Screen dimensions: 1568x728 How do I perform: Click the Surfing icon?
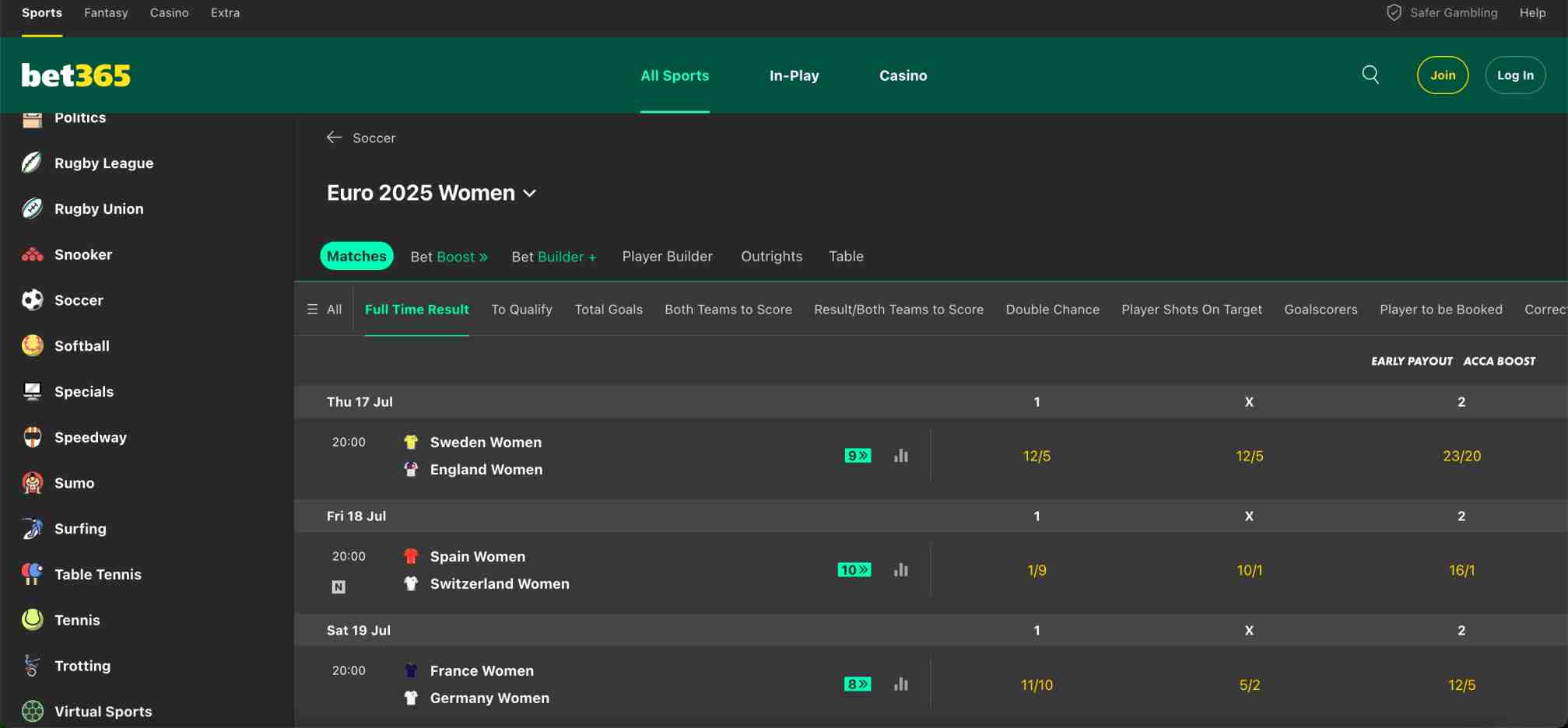[32, 529]
